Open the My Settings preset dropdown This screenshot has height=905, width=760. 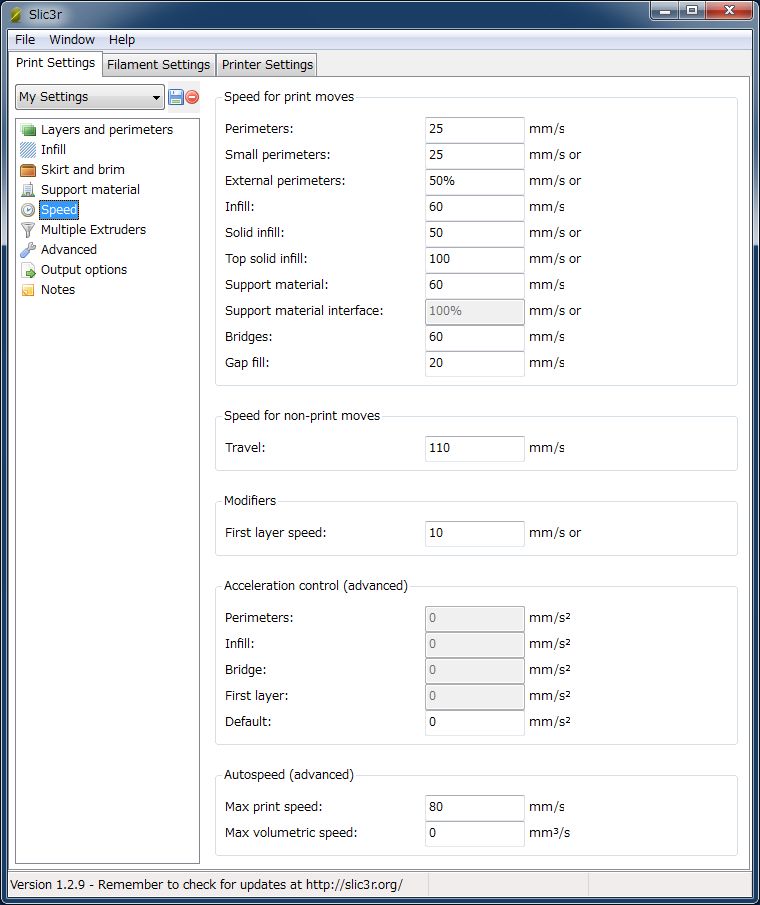point(90,97)
